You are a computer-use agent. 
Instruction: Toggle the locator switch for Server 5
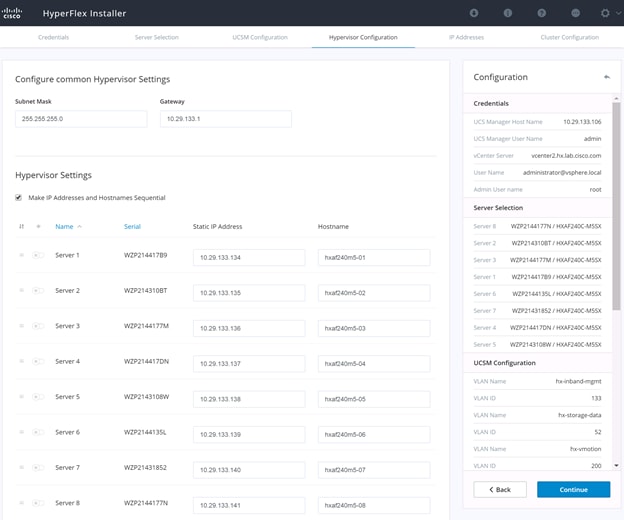tap(38, 397)
